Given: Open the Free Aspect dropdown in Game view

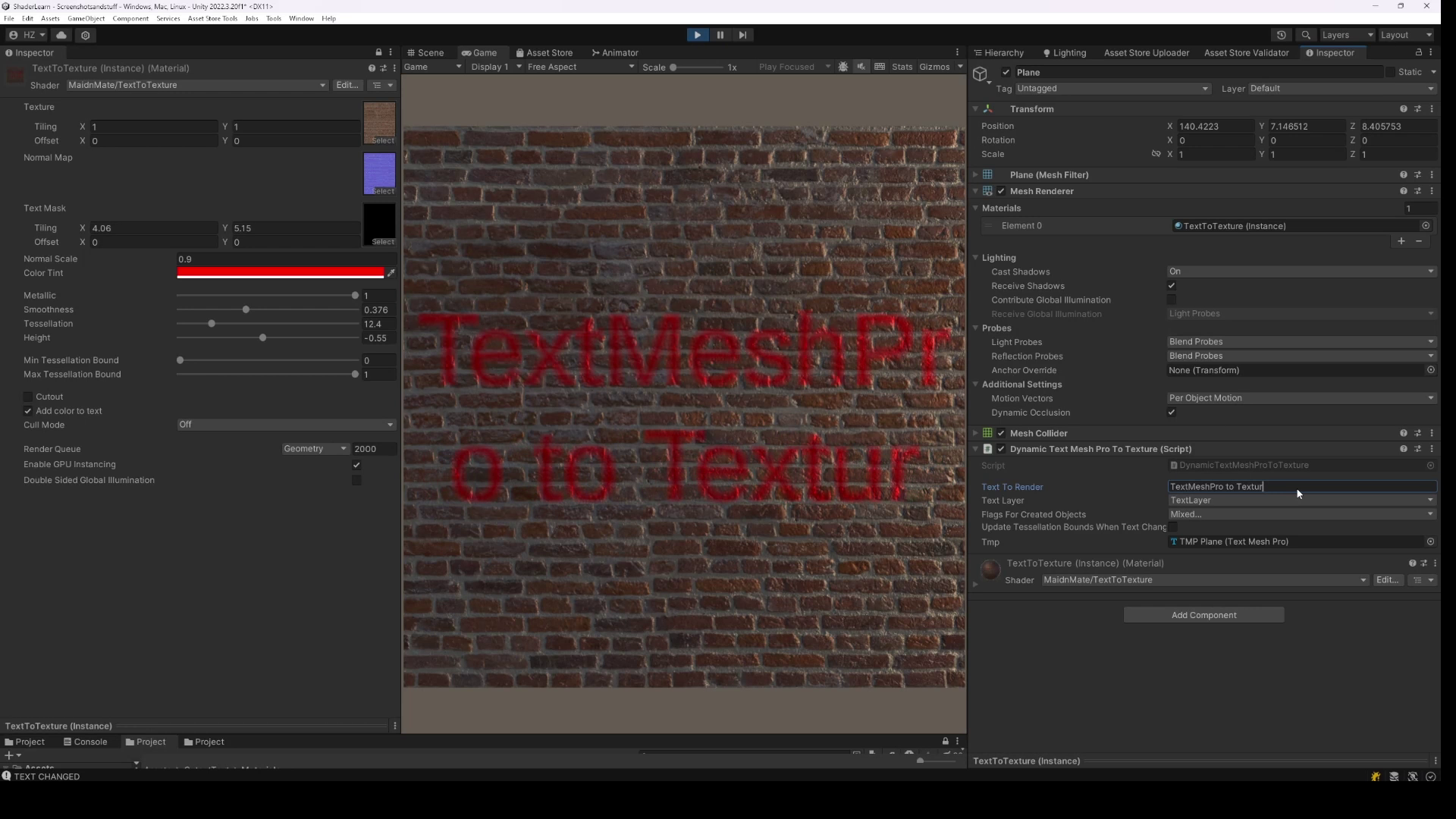Looking at the screenshot, I should click(581, 67).
